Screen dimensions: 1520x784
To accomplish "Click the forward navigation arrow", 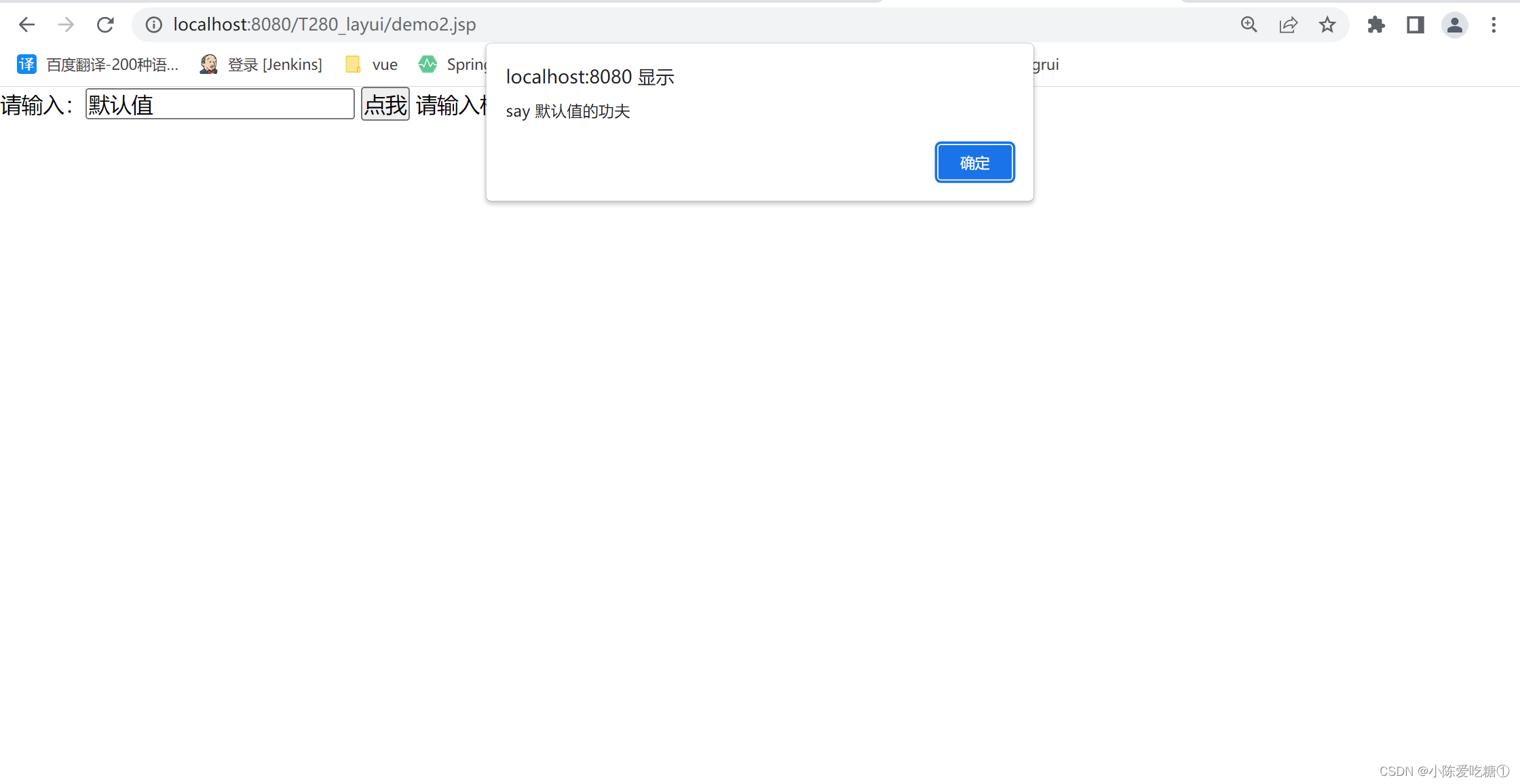I will click(66, 24).
